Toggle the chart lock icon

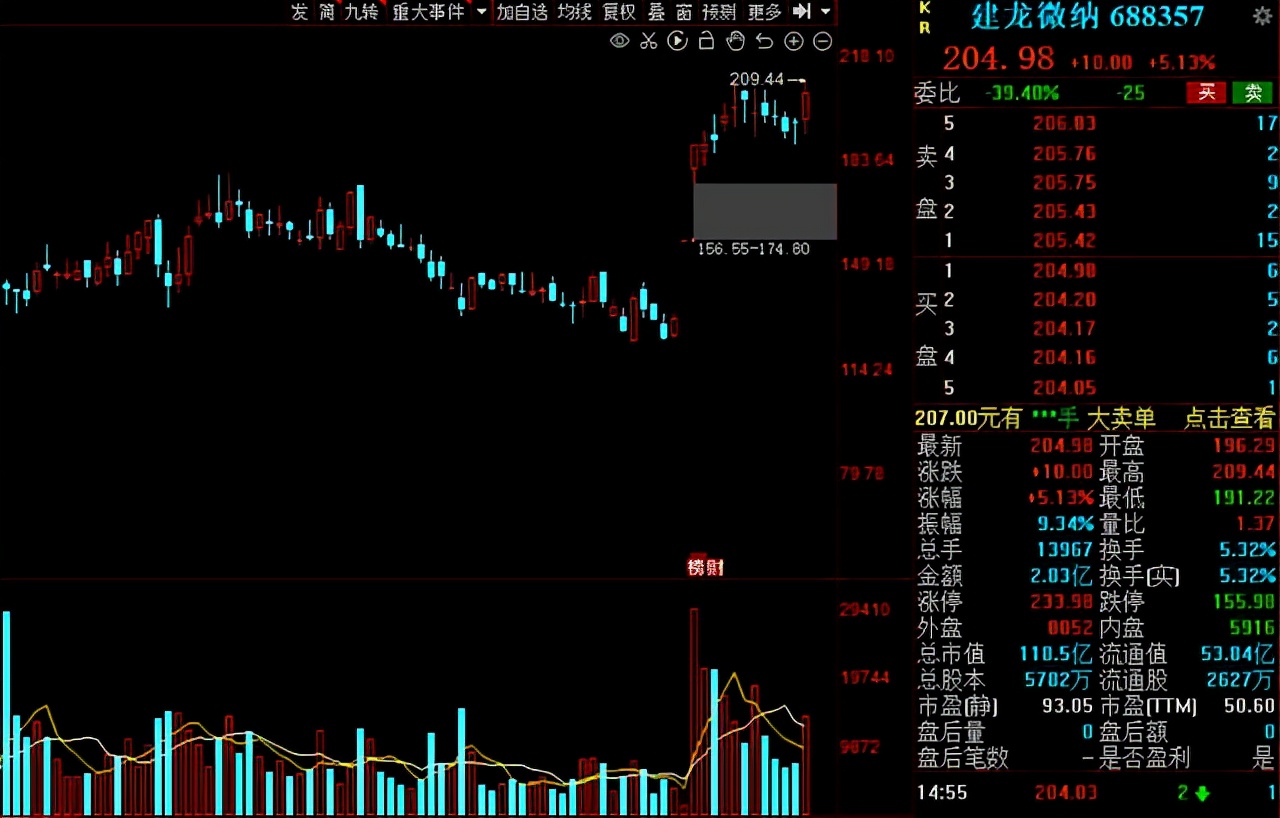(x=706, y=41)
